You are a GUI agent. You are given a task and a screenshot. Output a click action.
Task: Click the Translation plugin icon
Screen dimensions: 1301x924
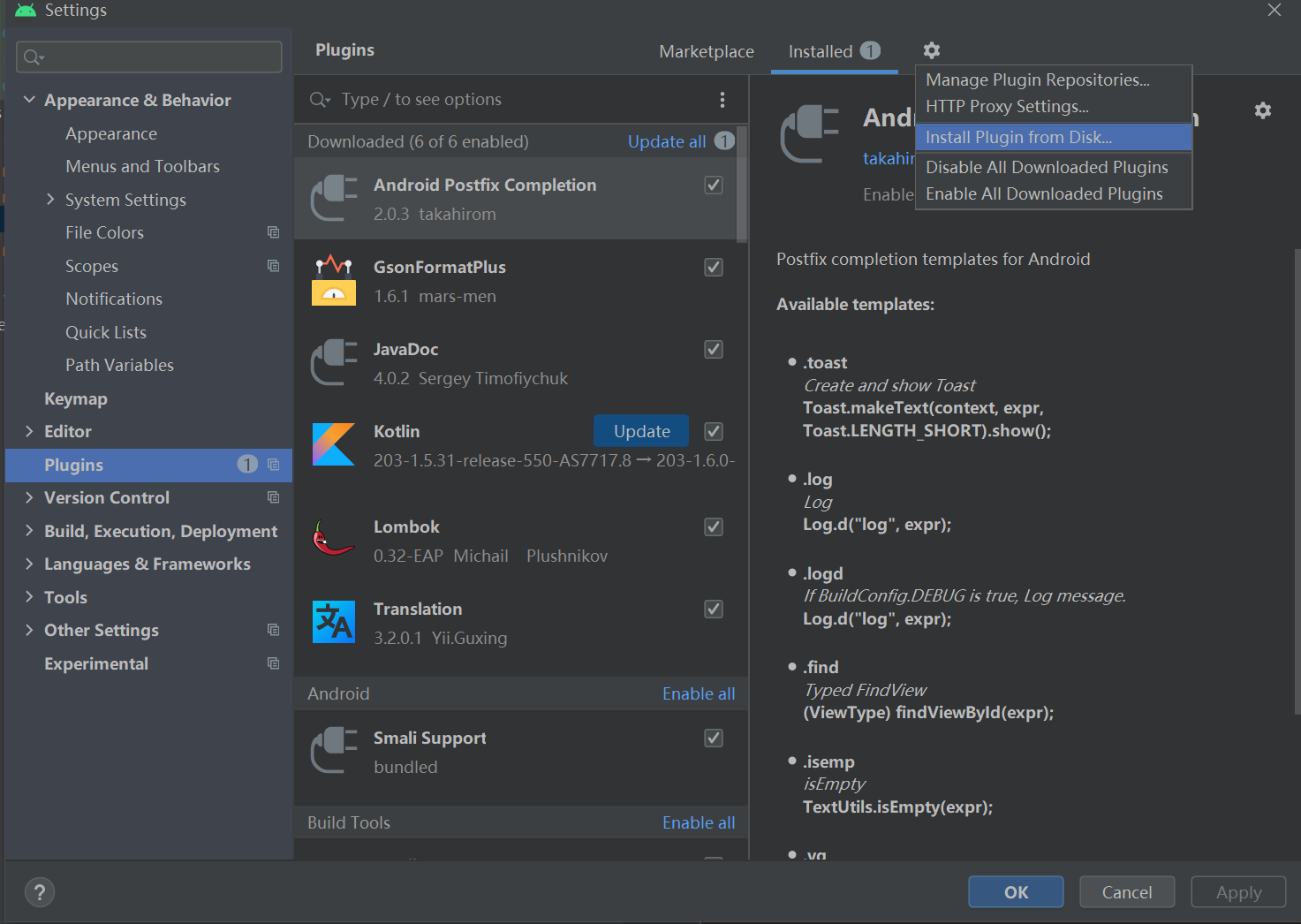click(x=334, y=622)
